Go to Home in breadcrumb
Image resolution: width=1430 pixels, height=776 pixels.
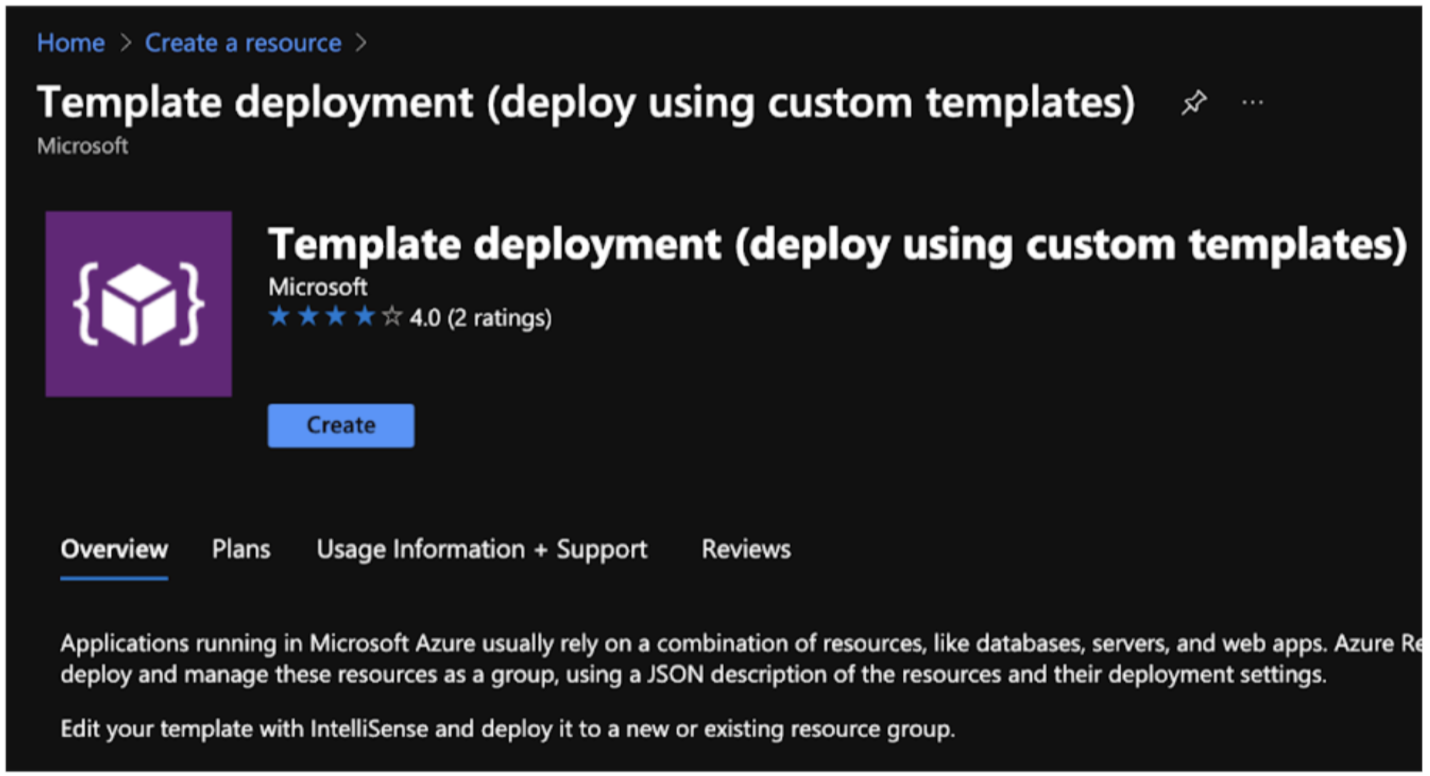pyautogui.click(x=71, y=43)
